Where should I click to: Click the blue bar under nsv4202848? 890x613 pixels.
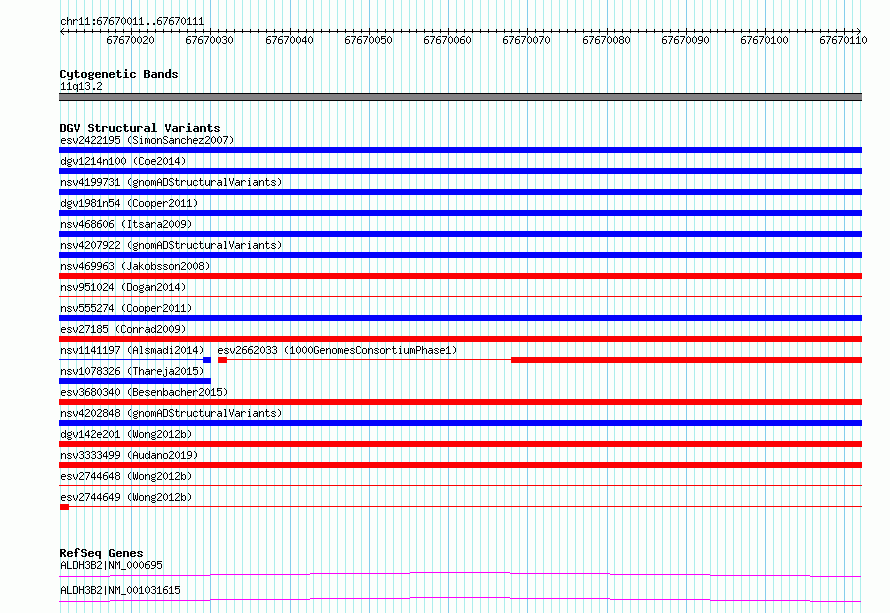[x=460, y=423]
